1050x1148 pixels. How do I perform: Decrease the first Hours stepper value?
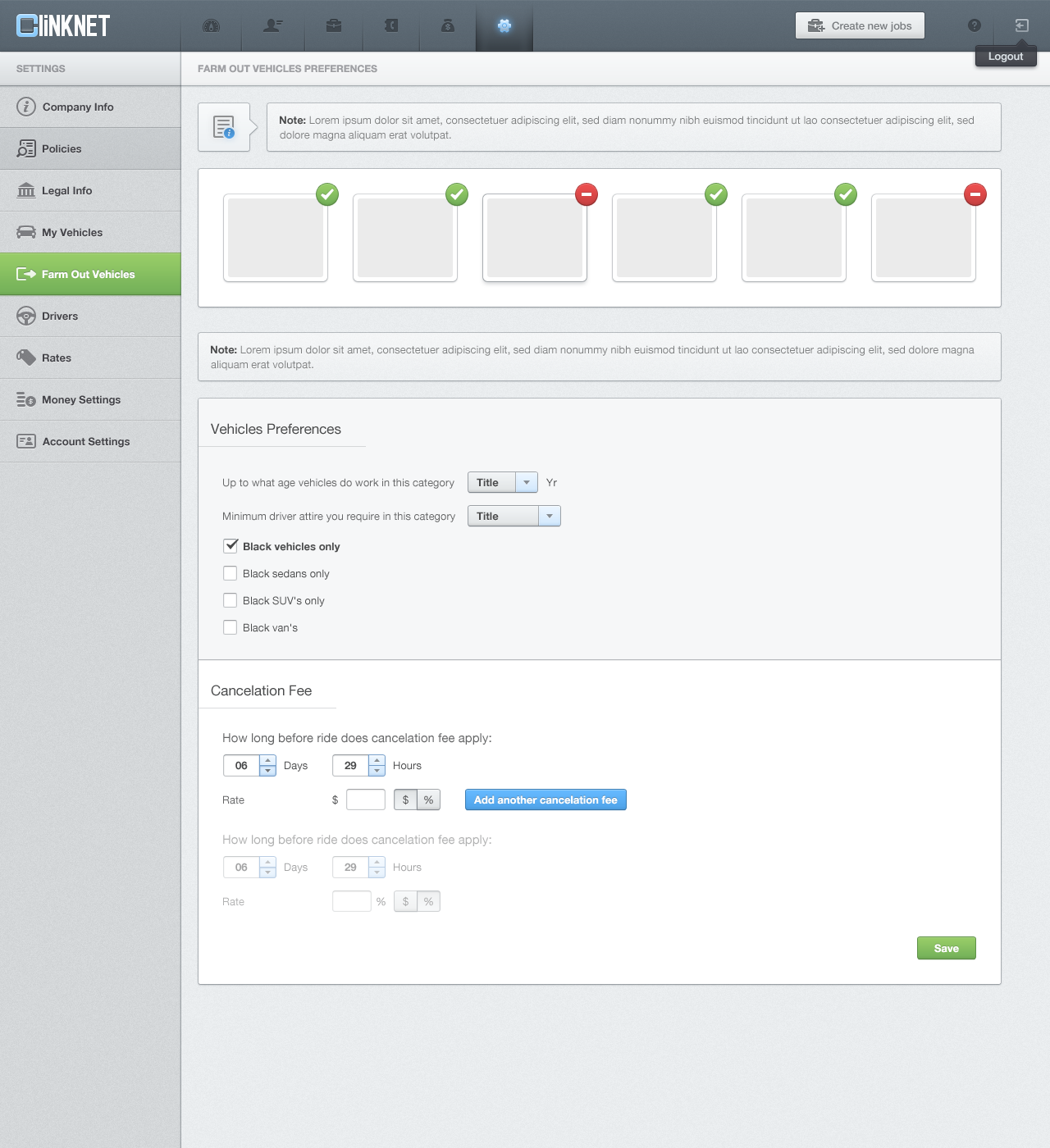tap(377, 771)
